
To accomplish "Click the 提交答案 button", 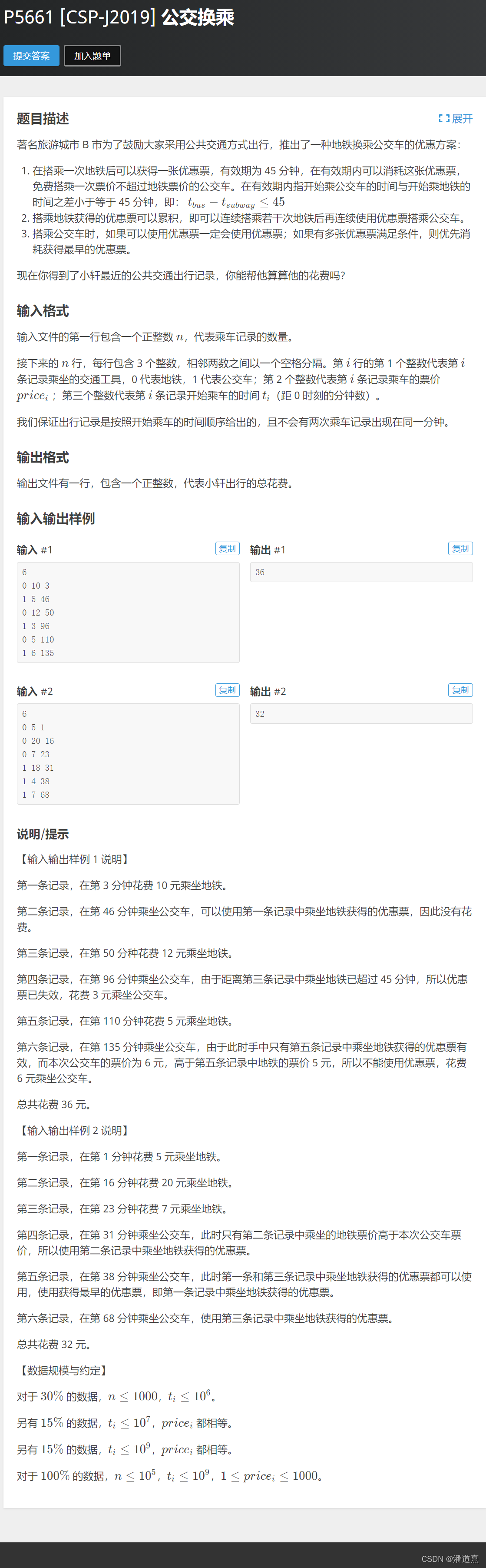I will coord(31,55).
